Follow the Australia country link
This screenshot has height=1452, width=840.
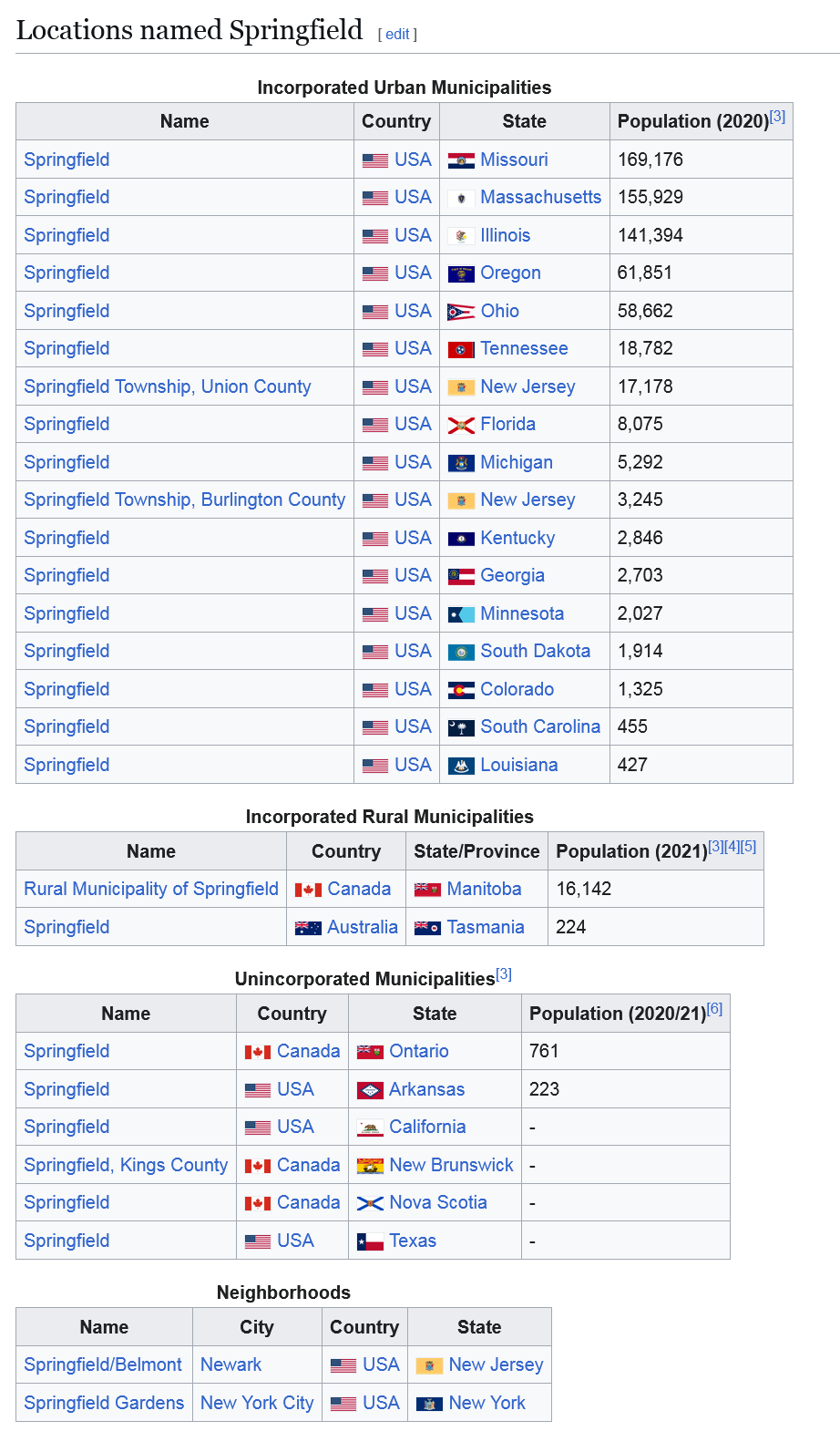[363, 927]
